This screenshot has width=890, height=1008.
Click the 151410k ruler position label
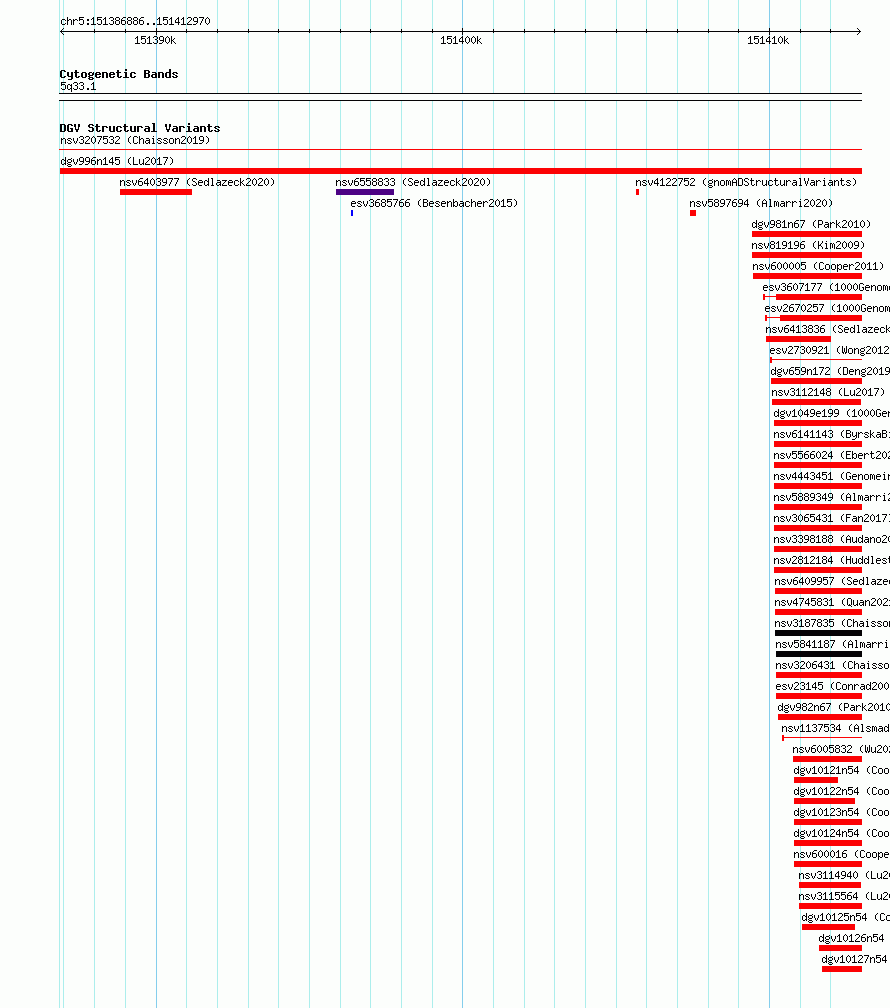click(x=768, y=40)
